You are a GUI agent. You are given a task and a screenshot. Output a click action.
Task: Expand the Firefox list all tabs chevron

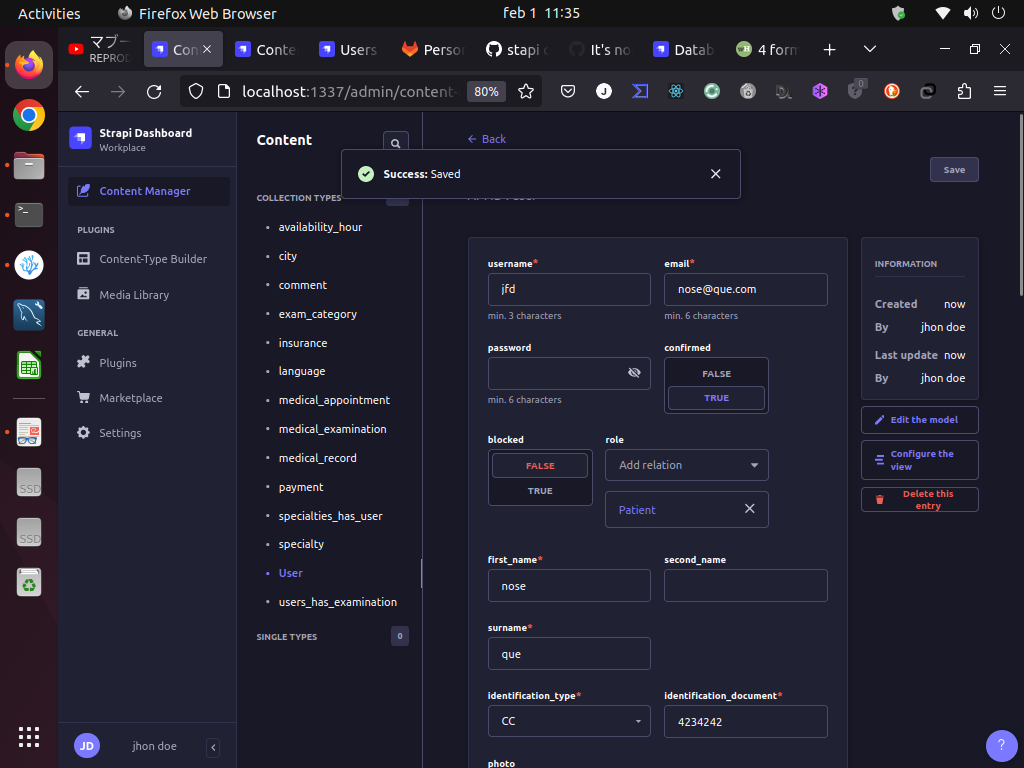(x=870, y=50)
